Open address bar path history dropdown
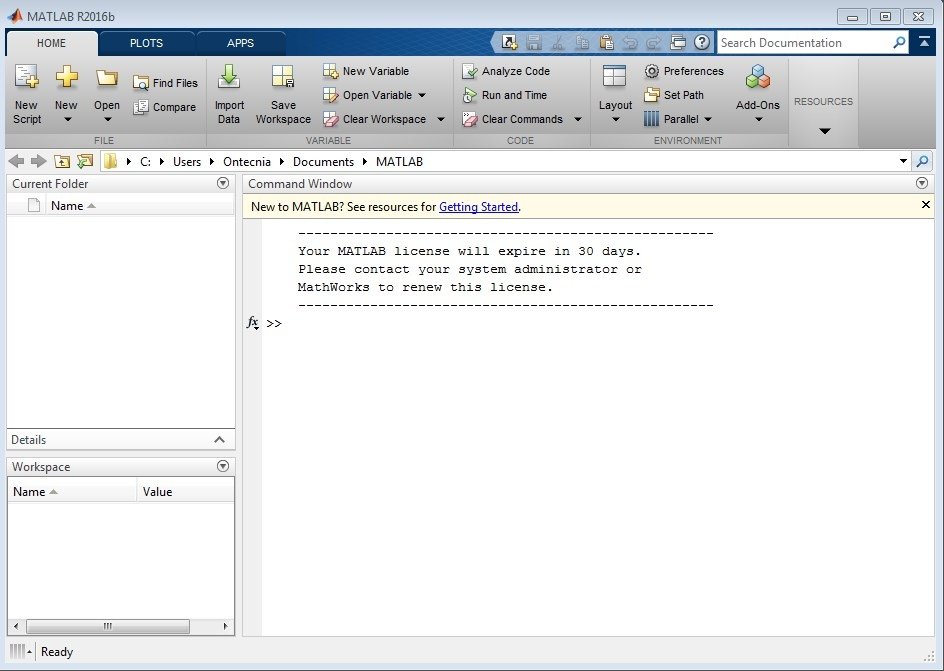Viewport: 944px width, 671px height. 903,161
